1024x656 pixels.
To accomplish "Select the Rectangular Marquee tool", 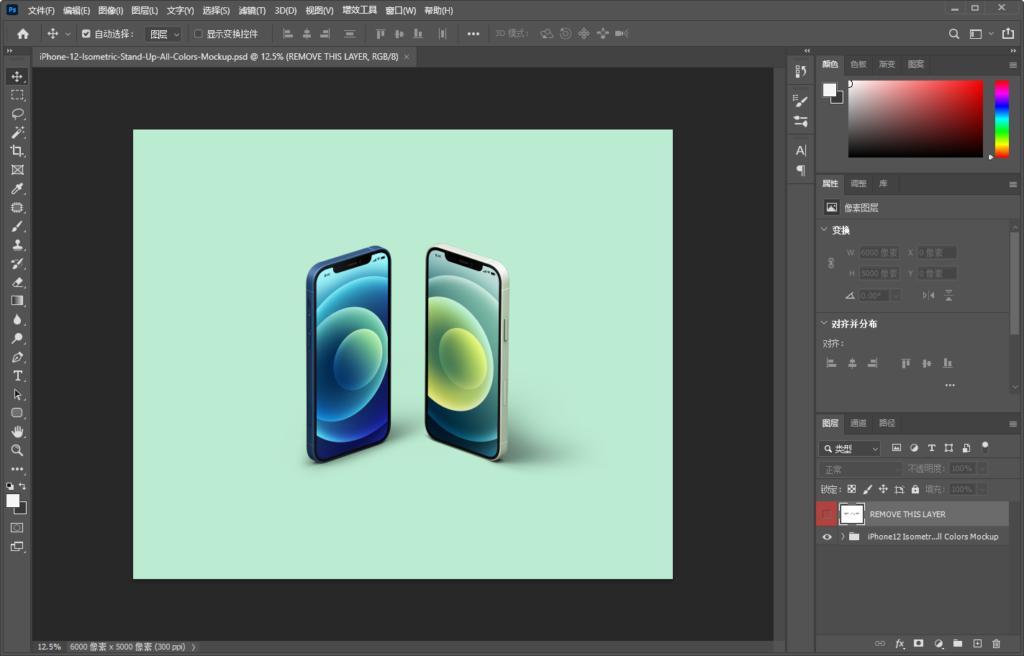I will point(17,95).
